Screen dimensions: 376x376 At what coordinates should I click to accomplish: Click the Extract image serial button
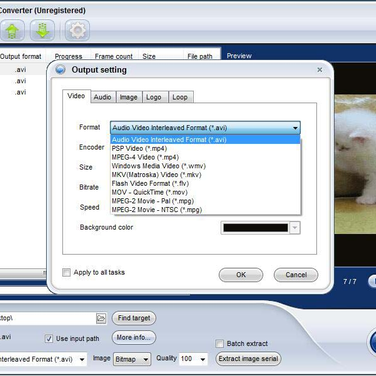248,359
